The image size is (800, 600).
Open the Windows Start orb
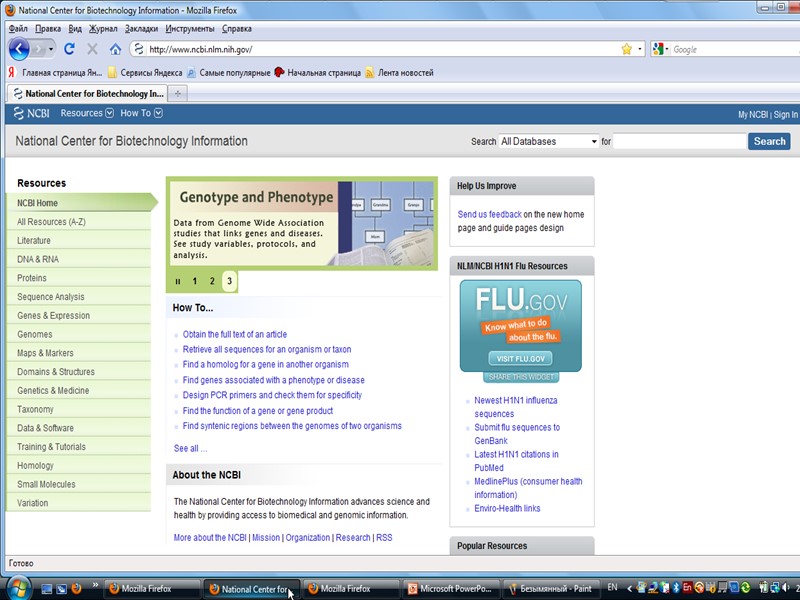[18, 588]
